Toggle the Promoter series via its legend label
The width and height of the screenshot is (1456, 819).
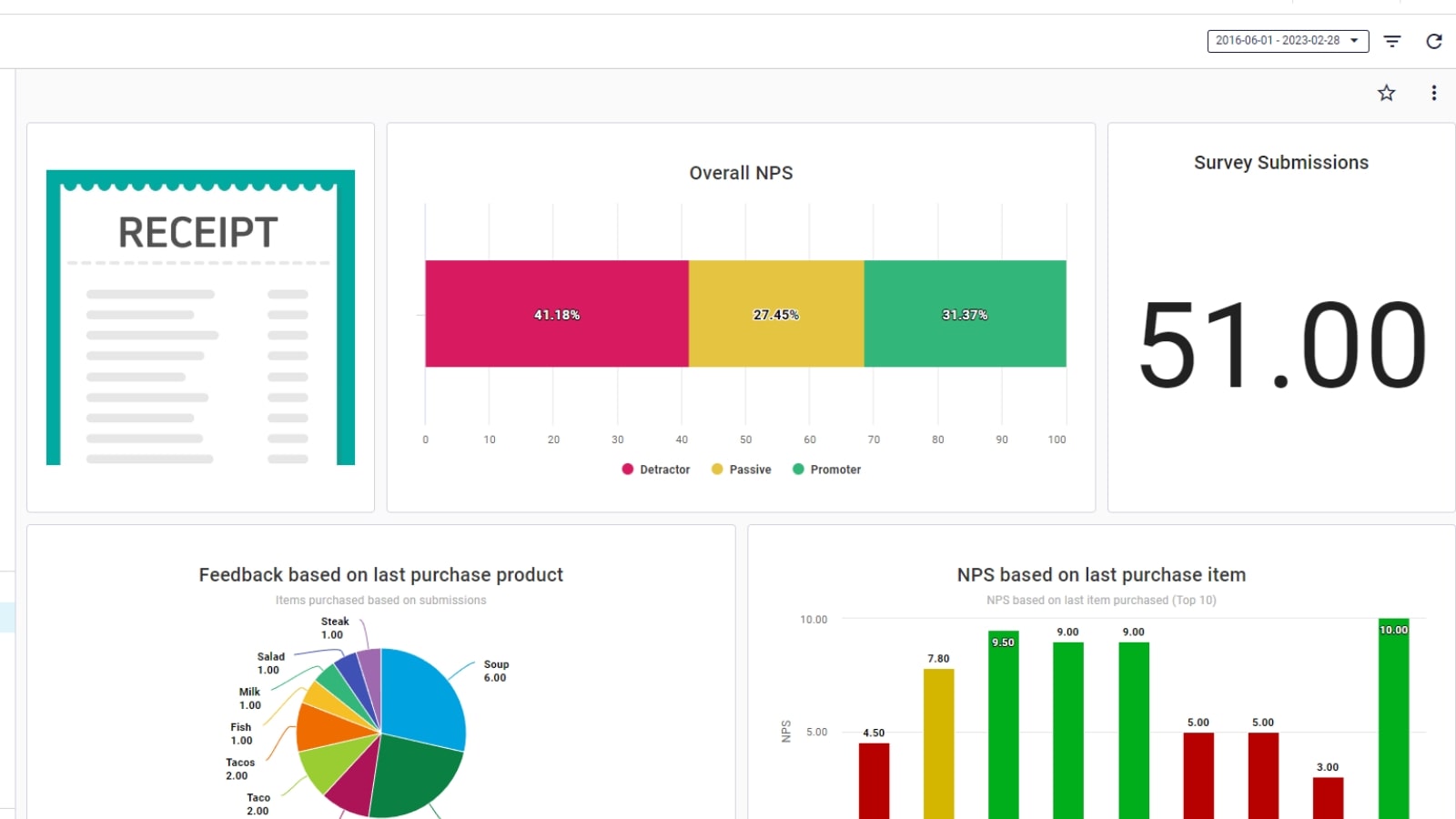[x=834, y=470]
